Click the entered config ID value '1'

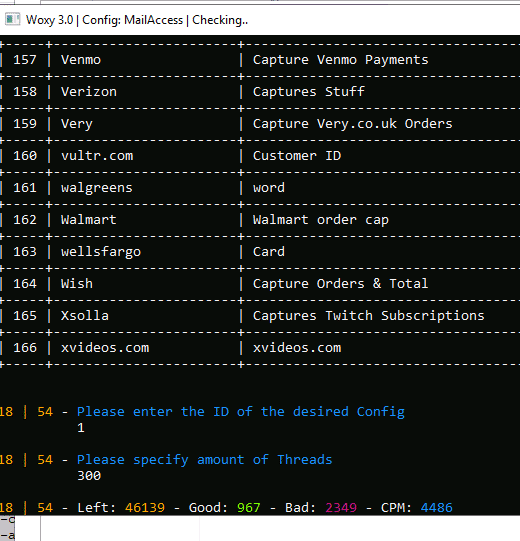(x=81, y=428)
